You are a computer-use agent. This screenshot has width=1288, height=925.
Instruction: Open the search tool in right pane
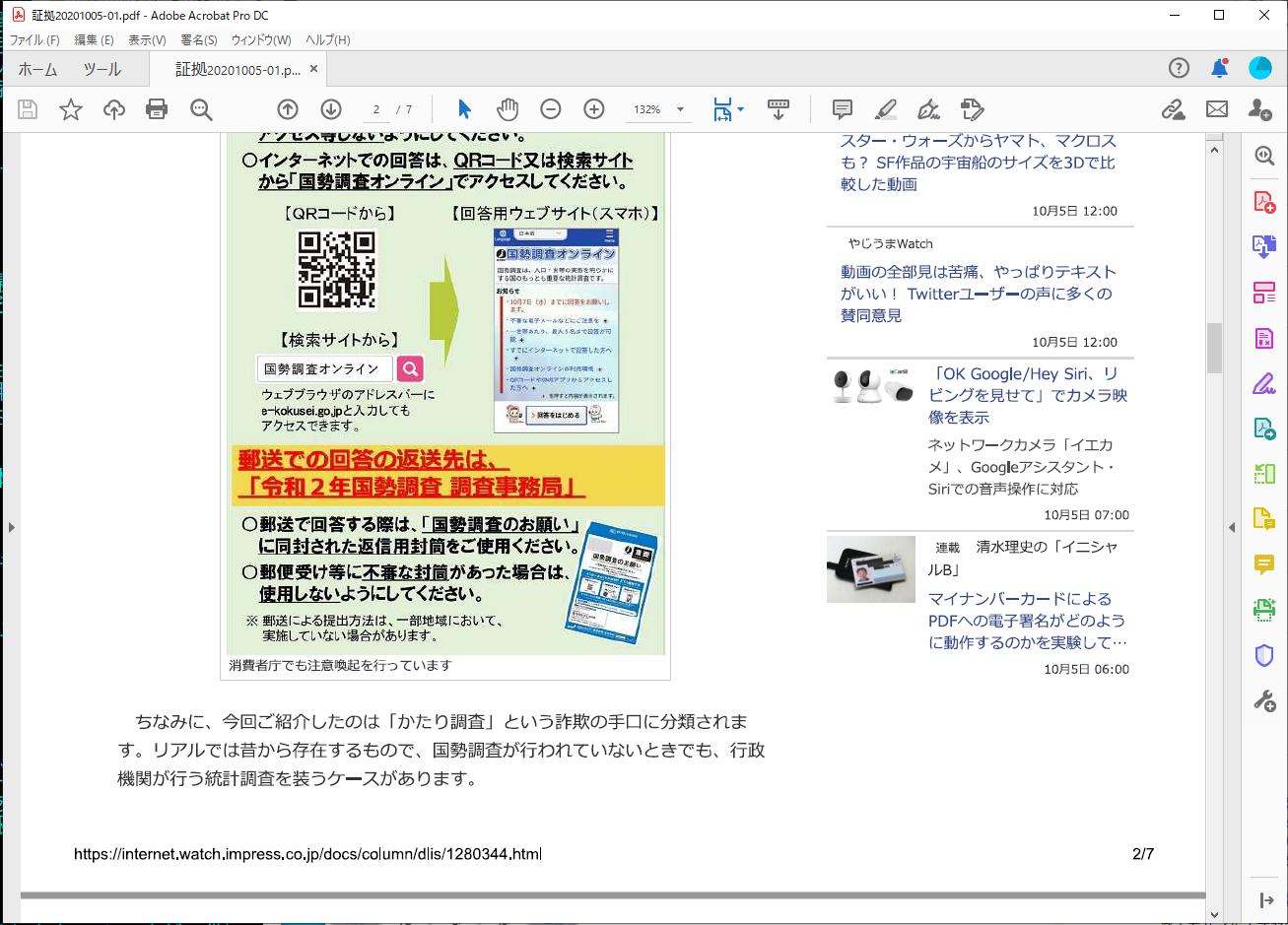click(1264, 156)
